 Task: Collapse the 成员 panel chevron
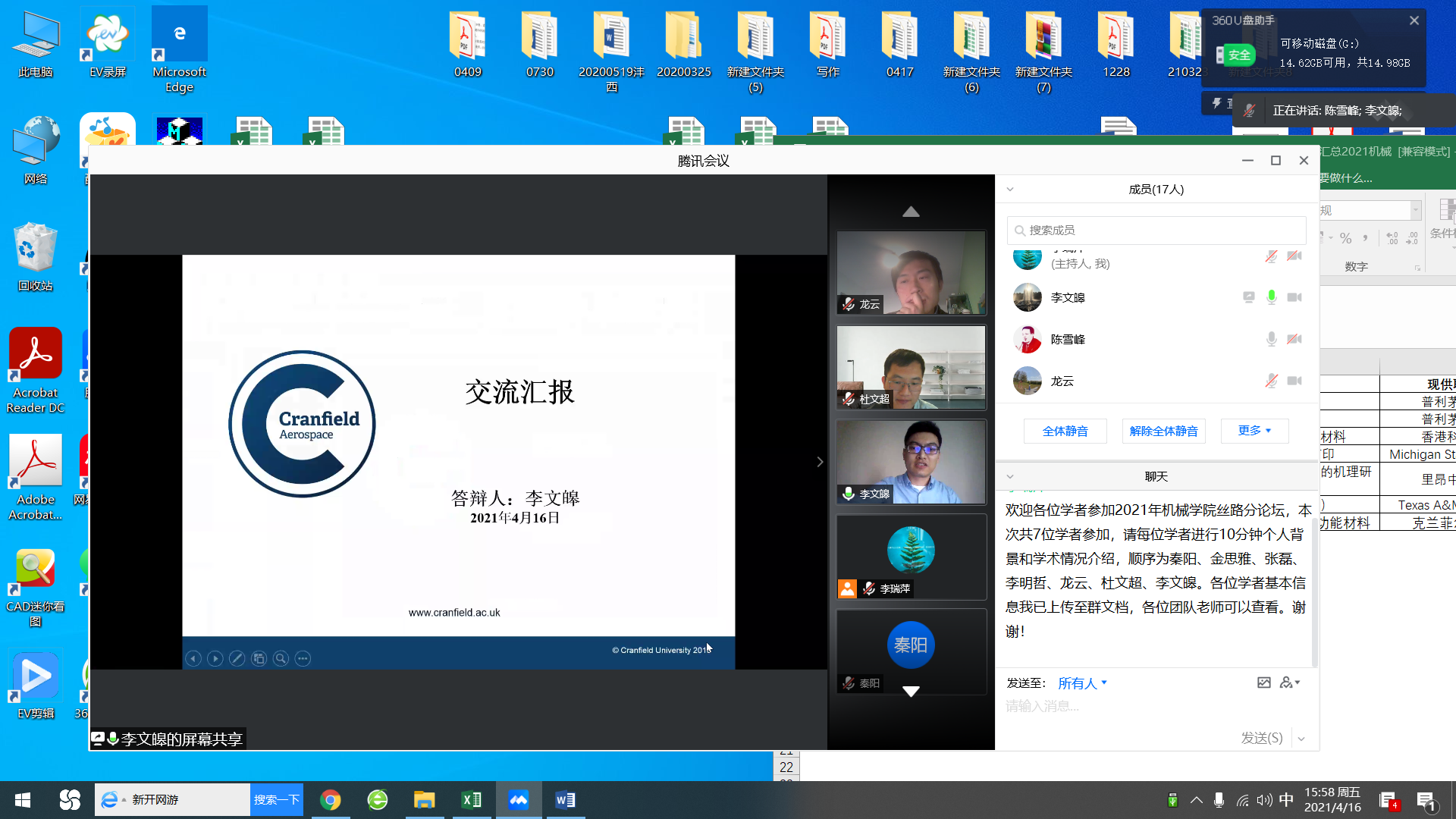point(1010,190)
